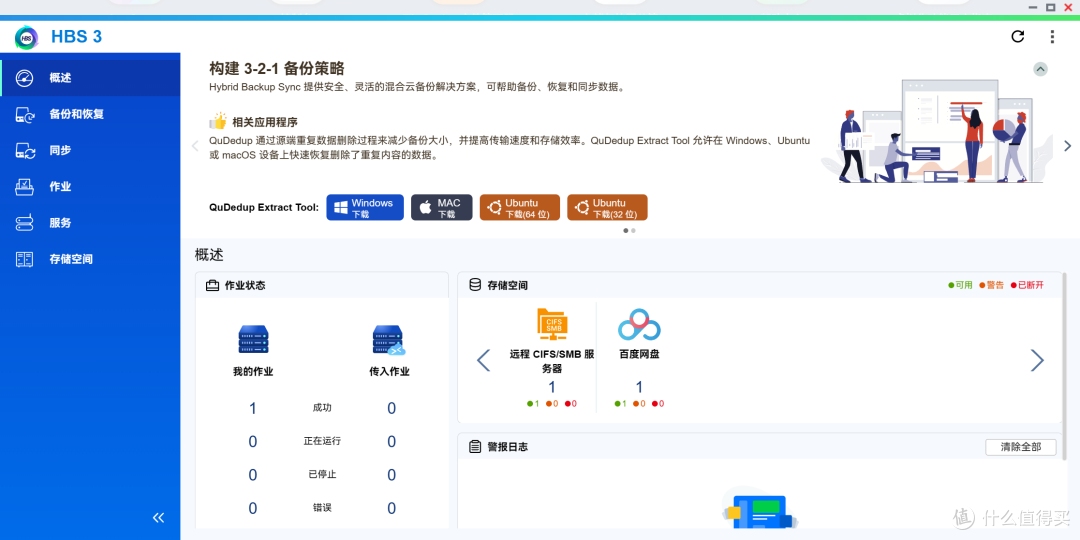
Task: Click the HBS 3 app logo
Action: (27, 37)
